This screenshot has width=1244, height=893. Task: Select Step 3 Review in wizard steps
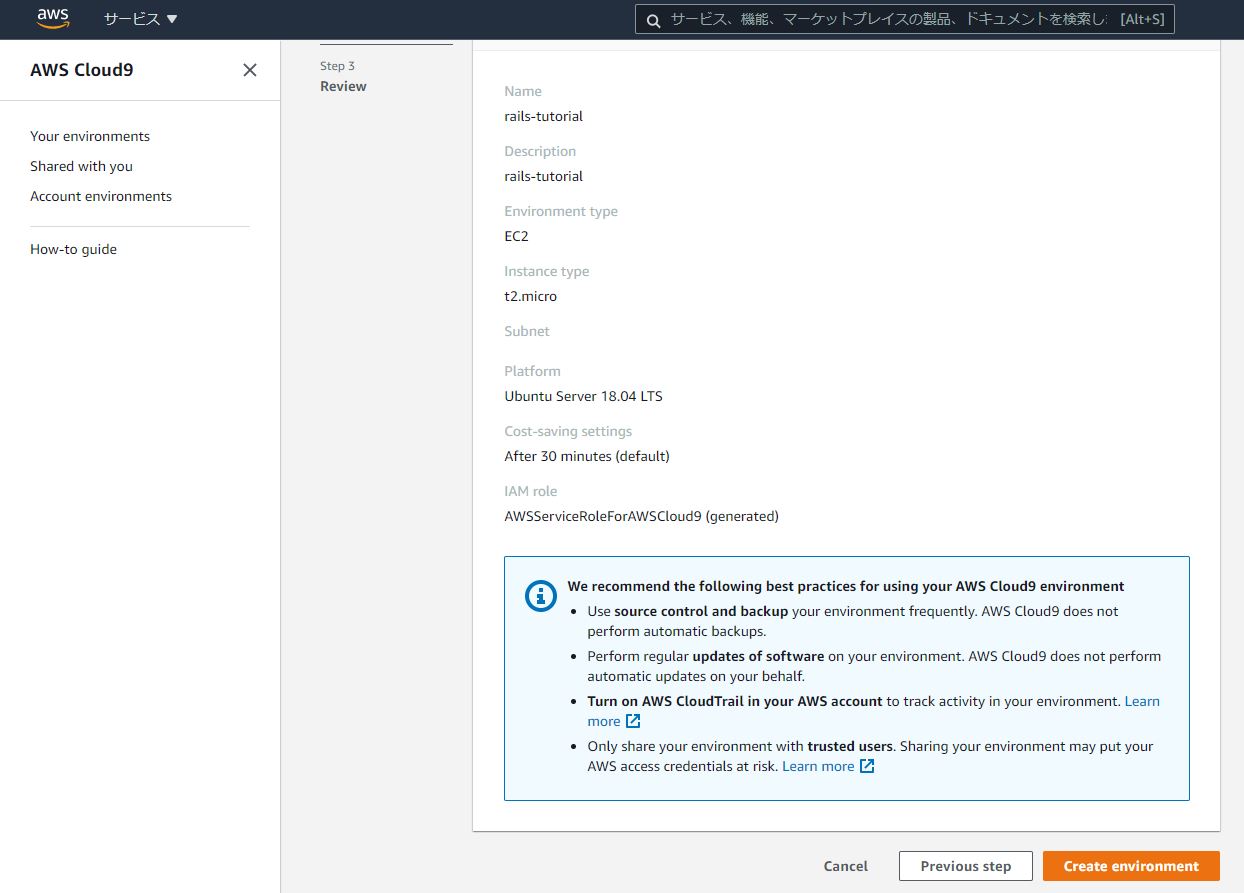click(x=343, y=77)
